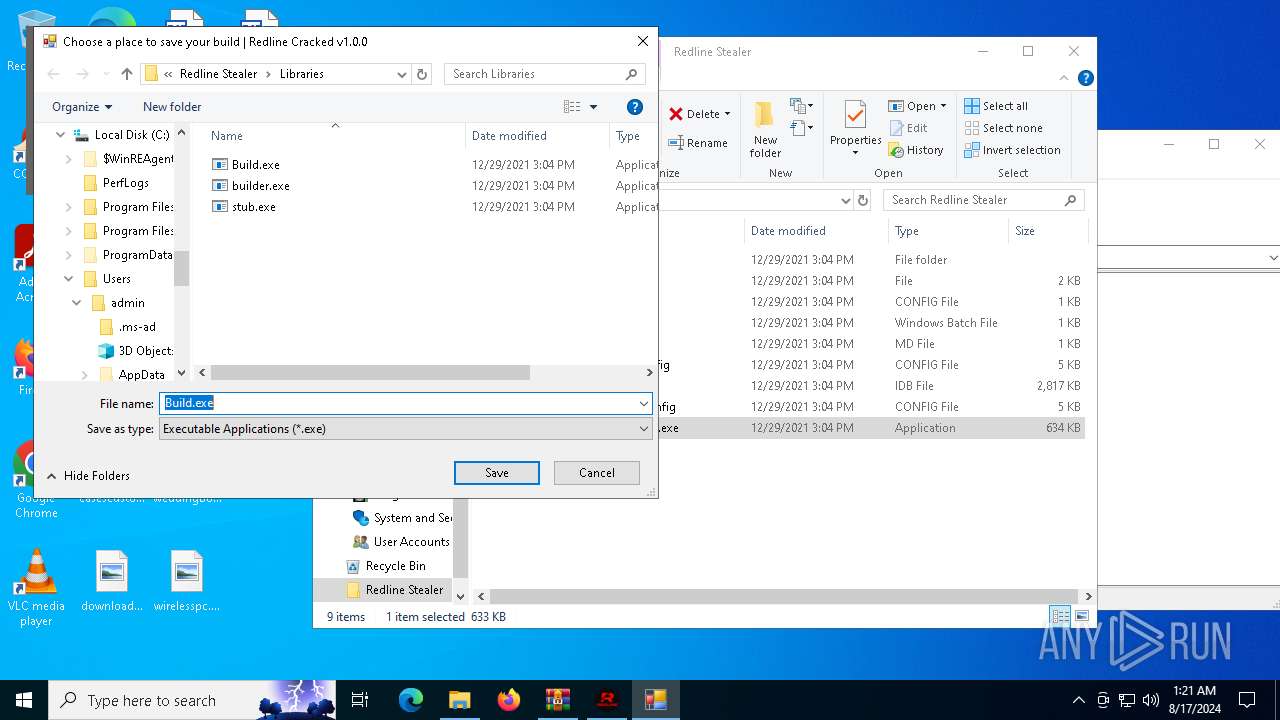Collapse the Local Disk (C:) tree node

[x=60, y=135]
